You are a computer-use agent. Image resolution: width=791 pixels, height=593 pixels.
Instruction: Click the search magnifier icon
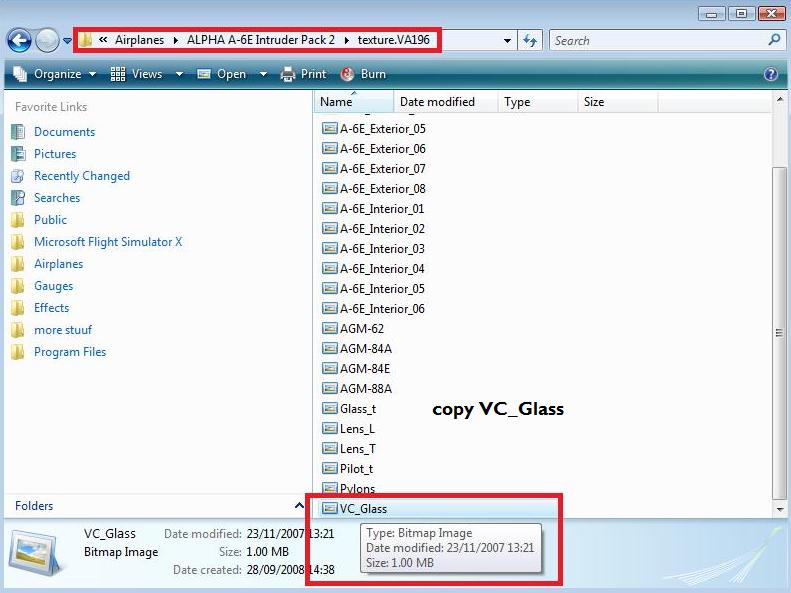coord(773,40)
